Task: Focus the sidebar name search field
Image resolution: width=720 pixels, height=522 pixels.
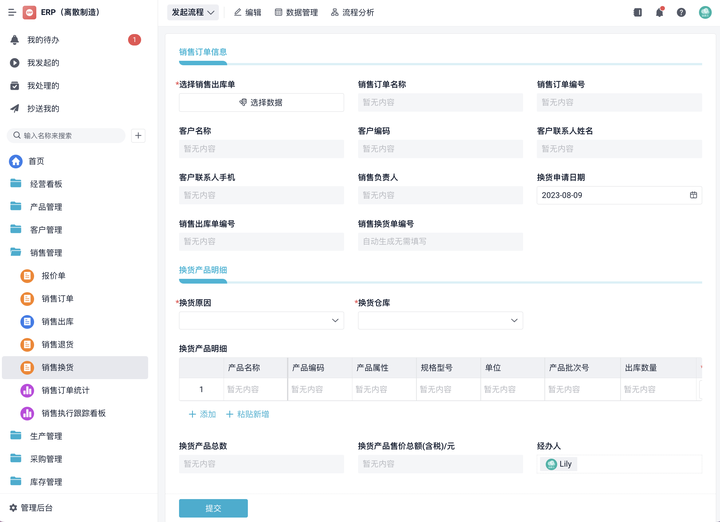Action: click(70, 135)
